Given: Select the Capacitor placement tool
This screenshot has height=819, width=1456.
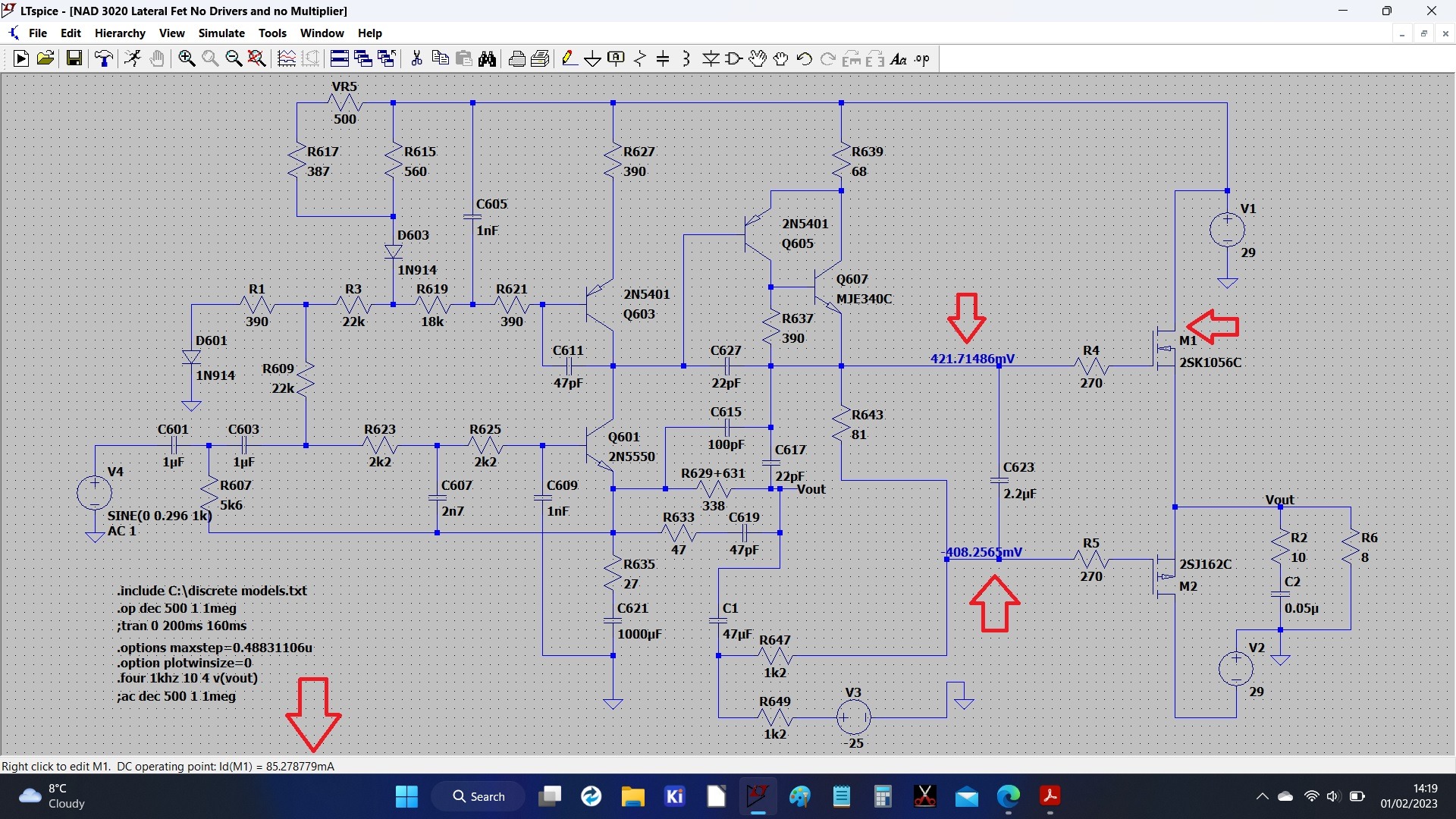Looking at the screenshot, I should (x=663, y=59).
